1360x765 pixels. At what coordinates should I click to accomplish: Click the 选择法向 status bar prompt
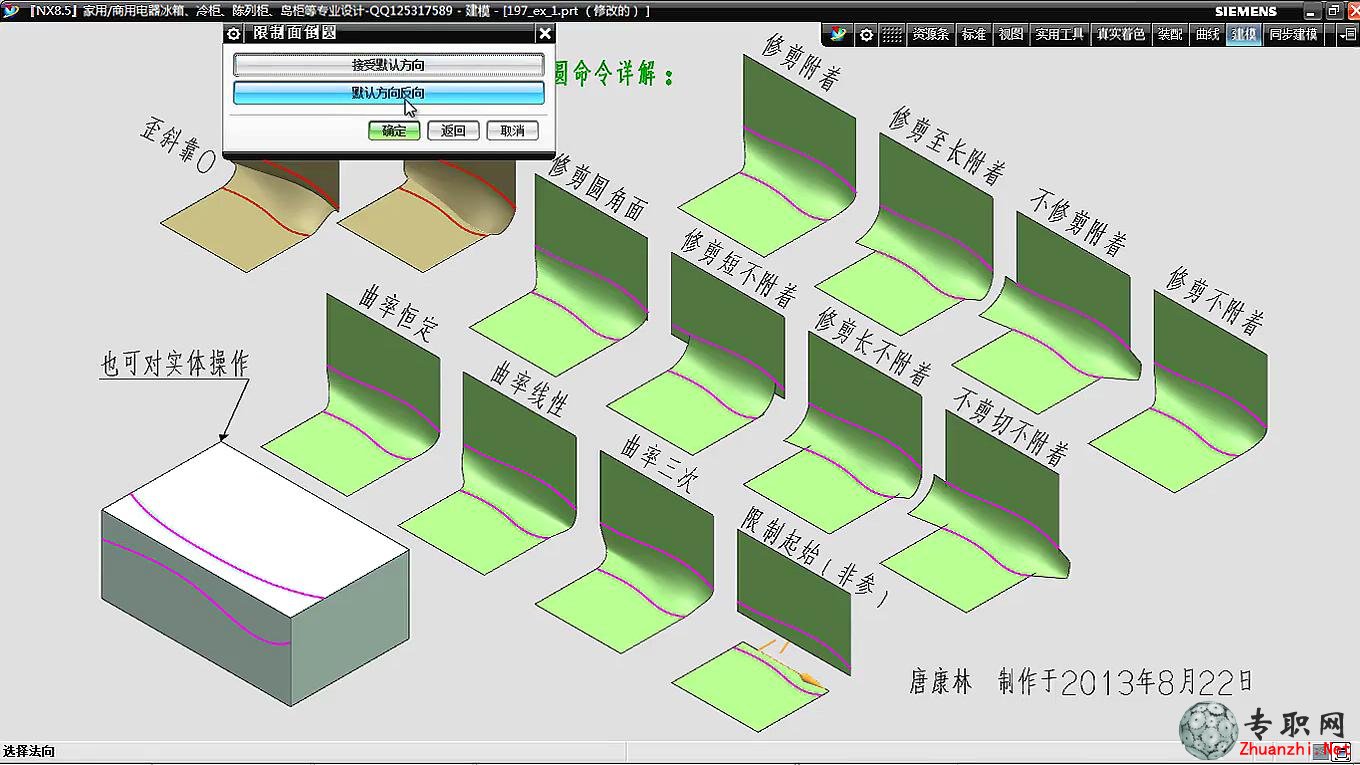[29, 751]
